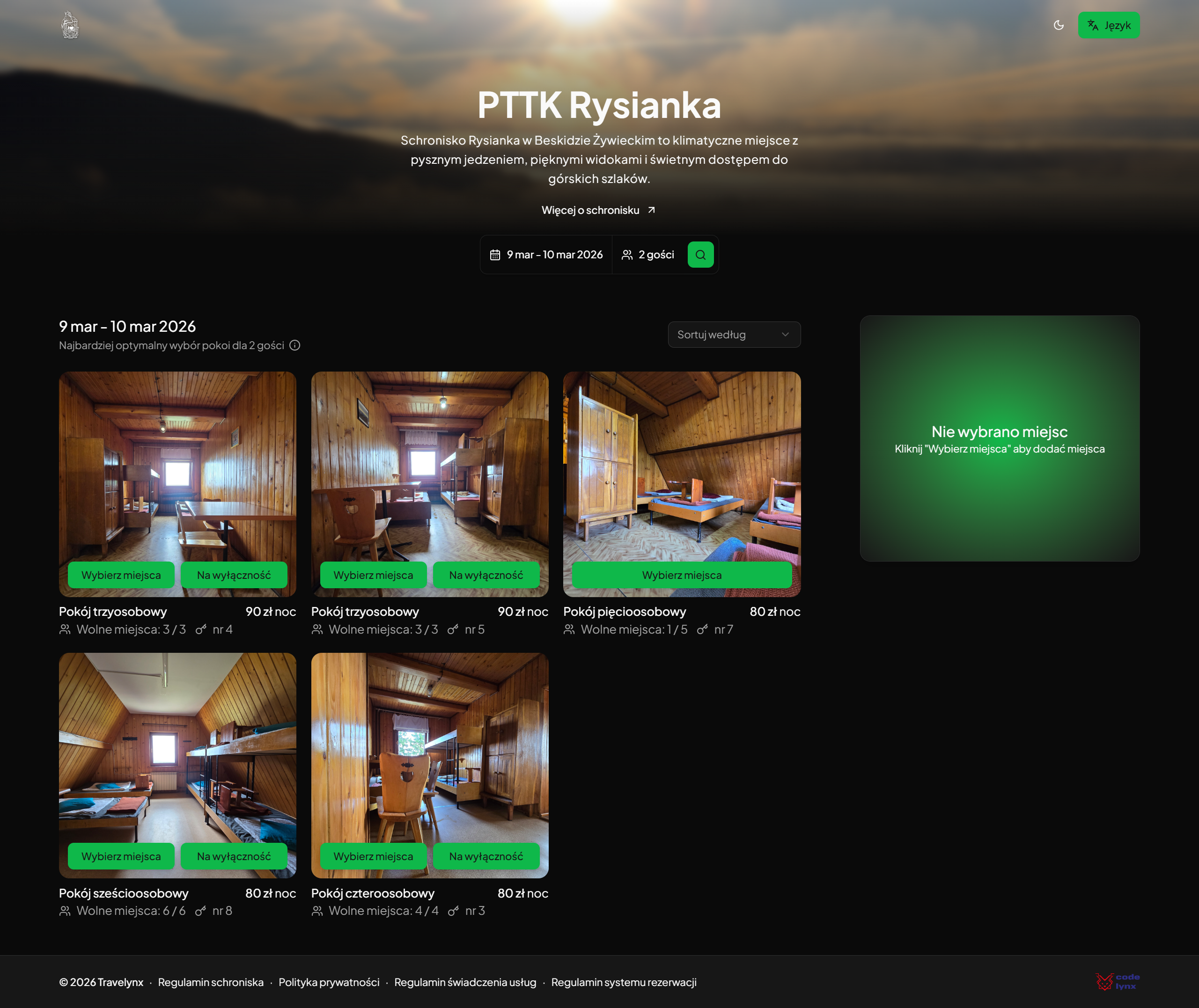Click the code lynx logo in footer

tap(1117, 982)
